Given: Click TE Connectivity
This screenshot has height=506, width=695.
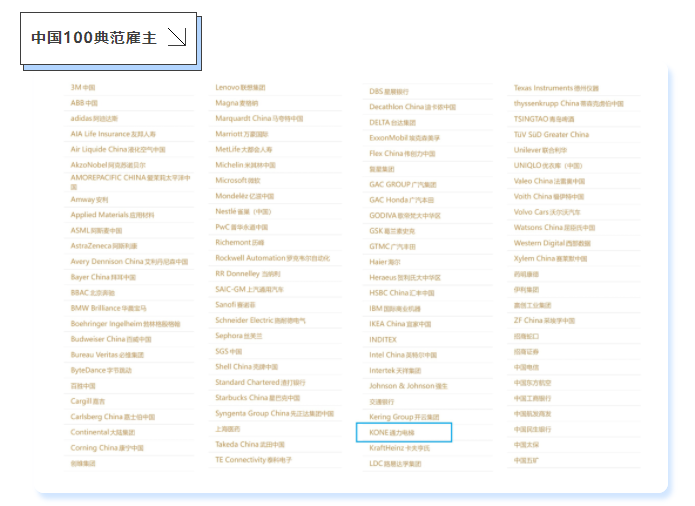Looking at the screenshot, I should (254, 459).
